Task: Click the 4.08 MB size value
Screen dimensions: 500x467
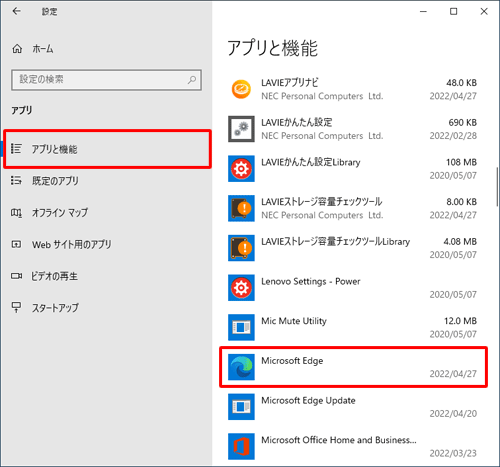Action: pos(460,241)
